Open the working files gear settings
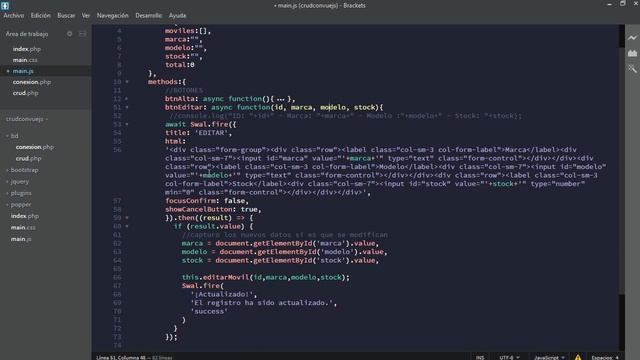The height and width of the screenshot is (360, 640). point(69,34)
